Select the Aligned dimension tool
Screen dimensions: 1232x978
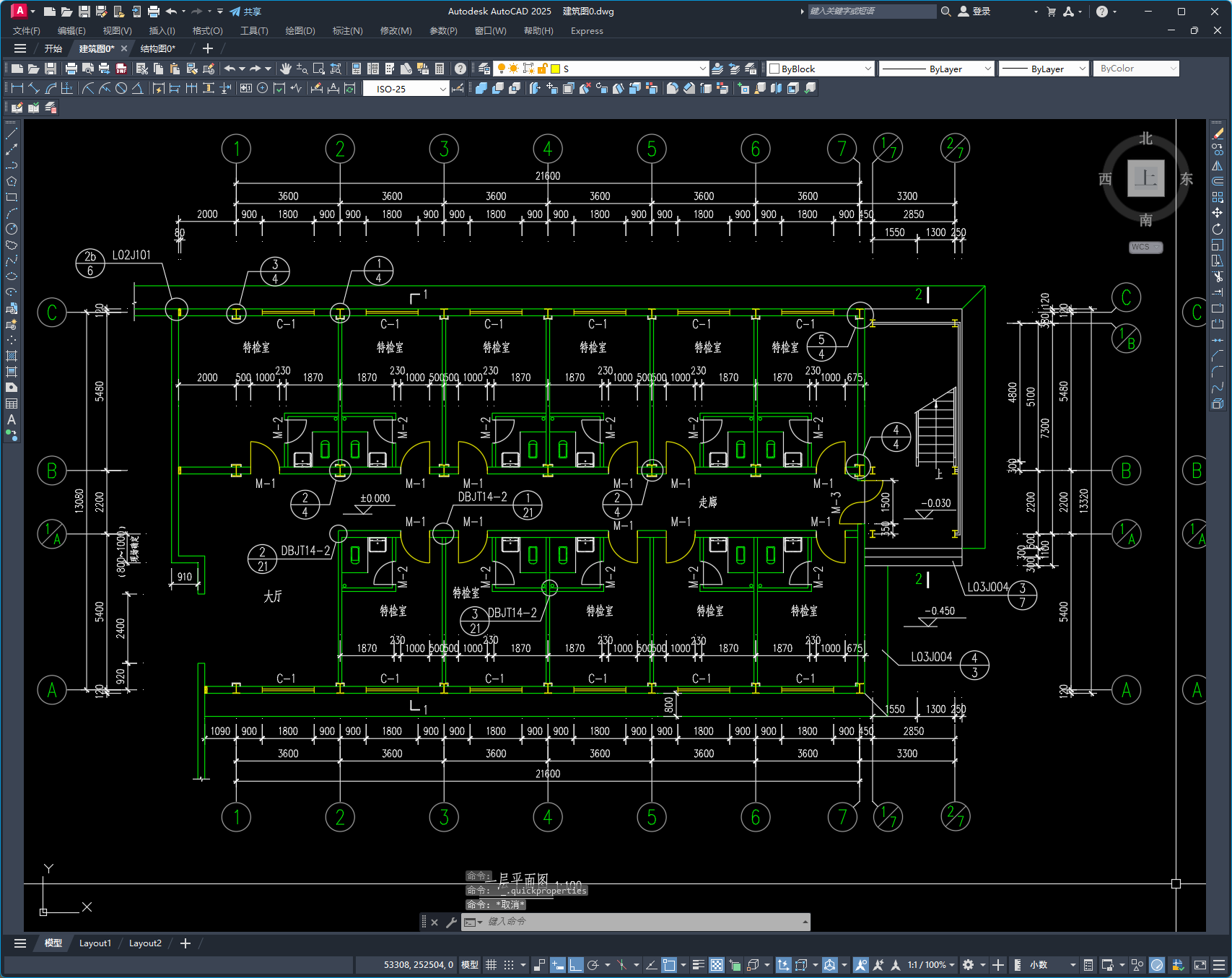tap(33, 88)
